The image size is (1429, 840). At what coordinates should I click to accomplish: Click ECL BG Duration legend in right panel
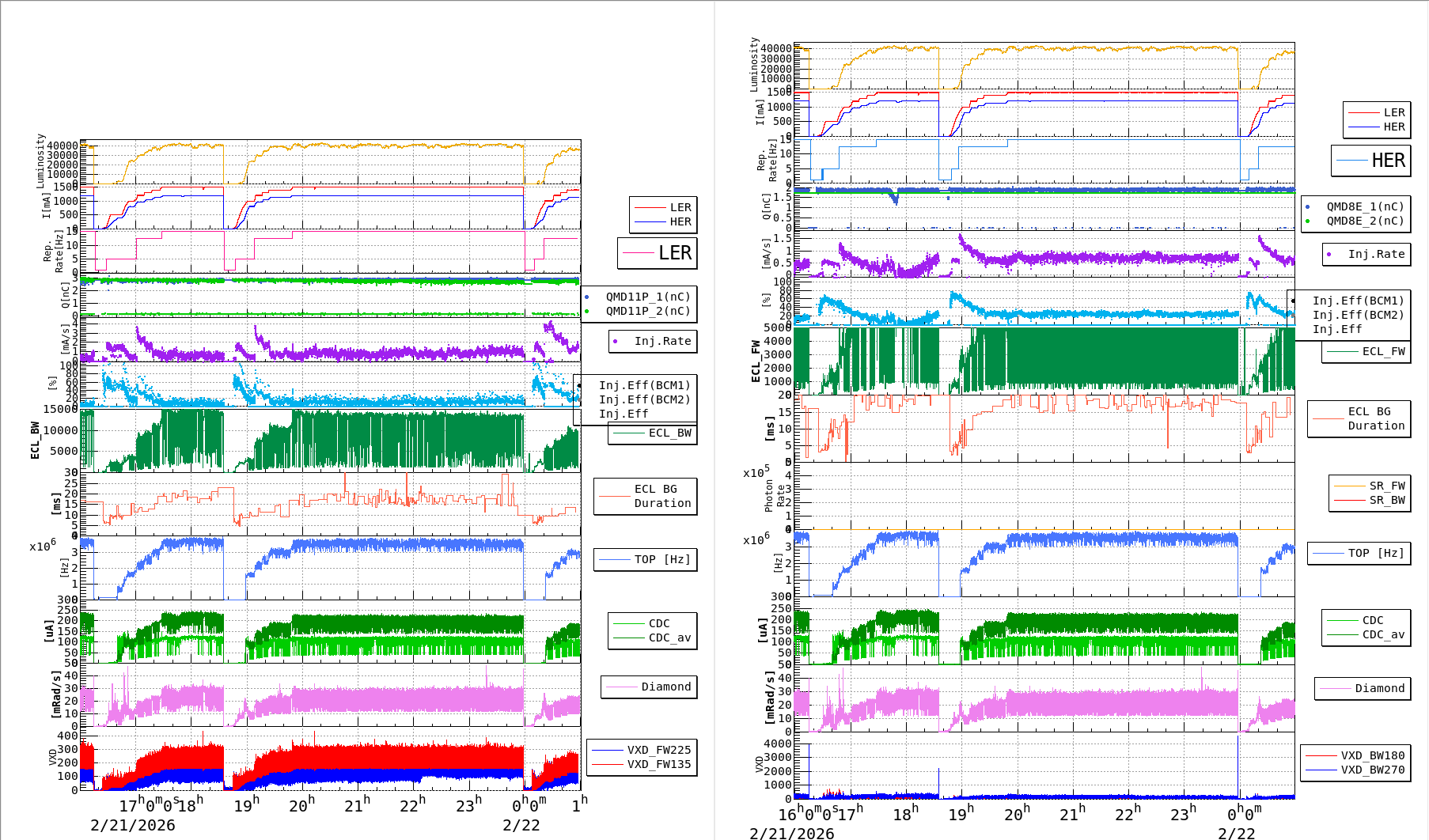[x=1375, y=418]
